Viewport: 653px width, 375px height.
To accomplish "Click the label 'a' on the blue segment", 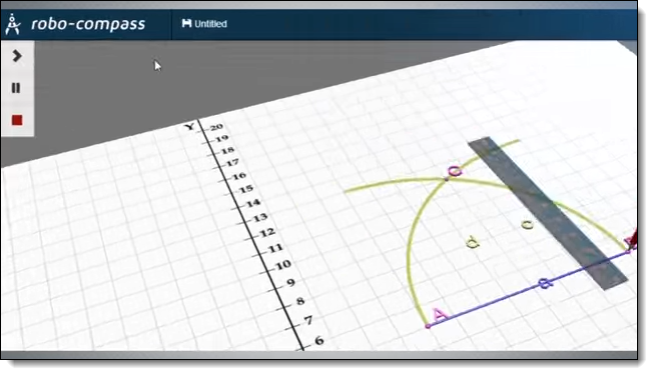I will 545,283.
